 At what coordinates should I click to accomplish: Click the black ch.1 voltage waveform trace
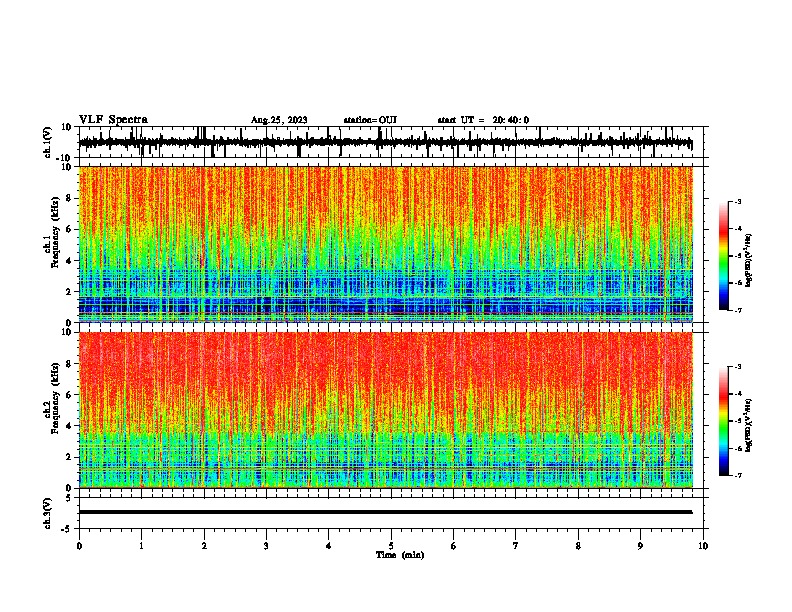pyautogui.click(x=385, y=142)
